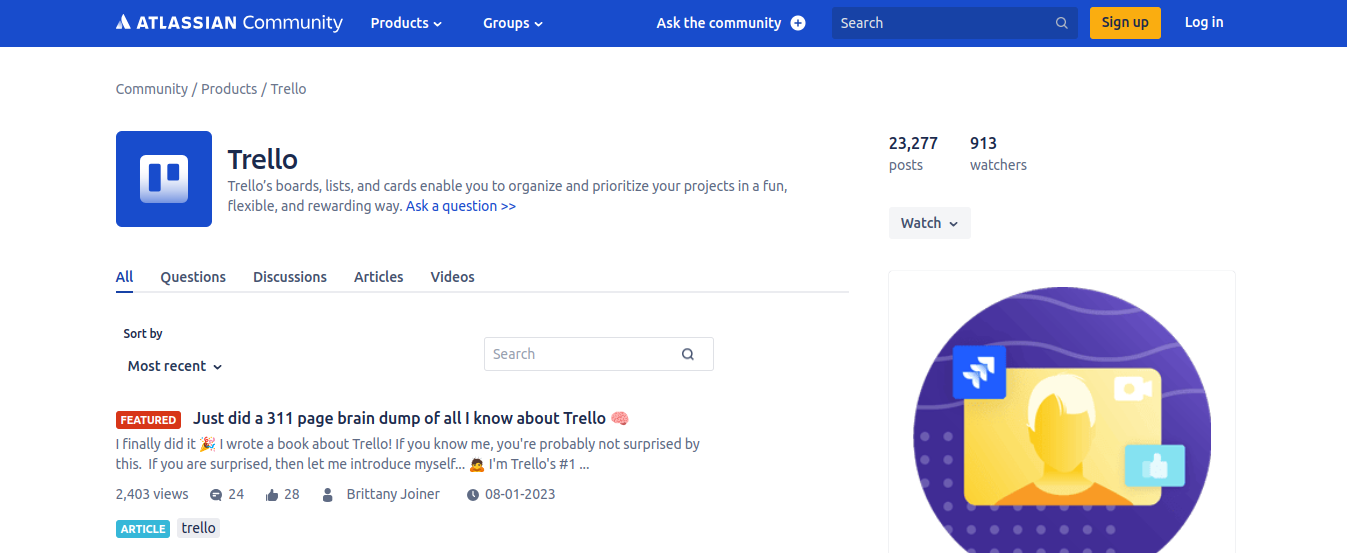Image resolution: width=1347 pixels, height=553 pixels.
Task: Click the 2,403 views text
Action: (x=152, y=494)
